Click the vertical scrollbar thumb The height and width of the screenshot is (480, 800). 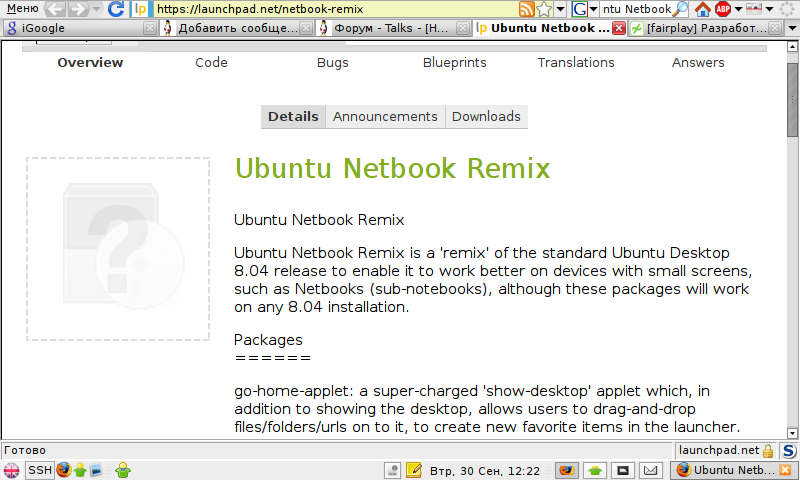(792, 100)
